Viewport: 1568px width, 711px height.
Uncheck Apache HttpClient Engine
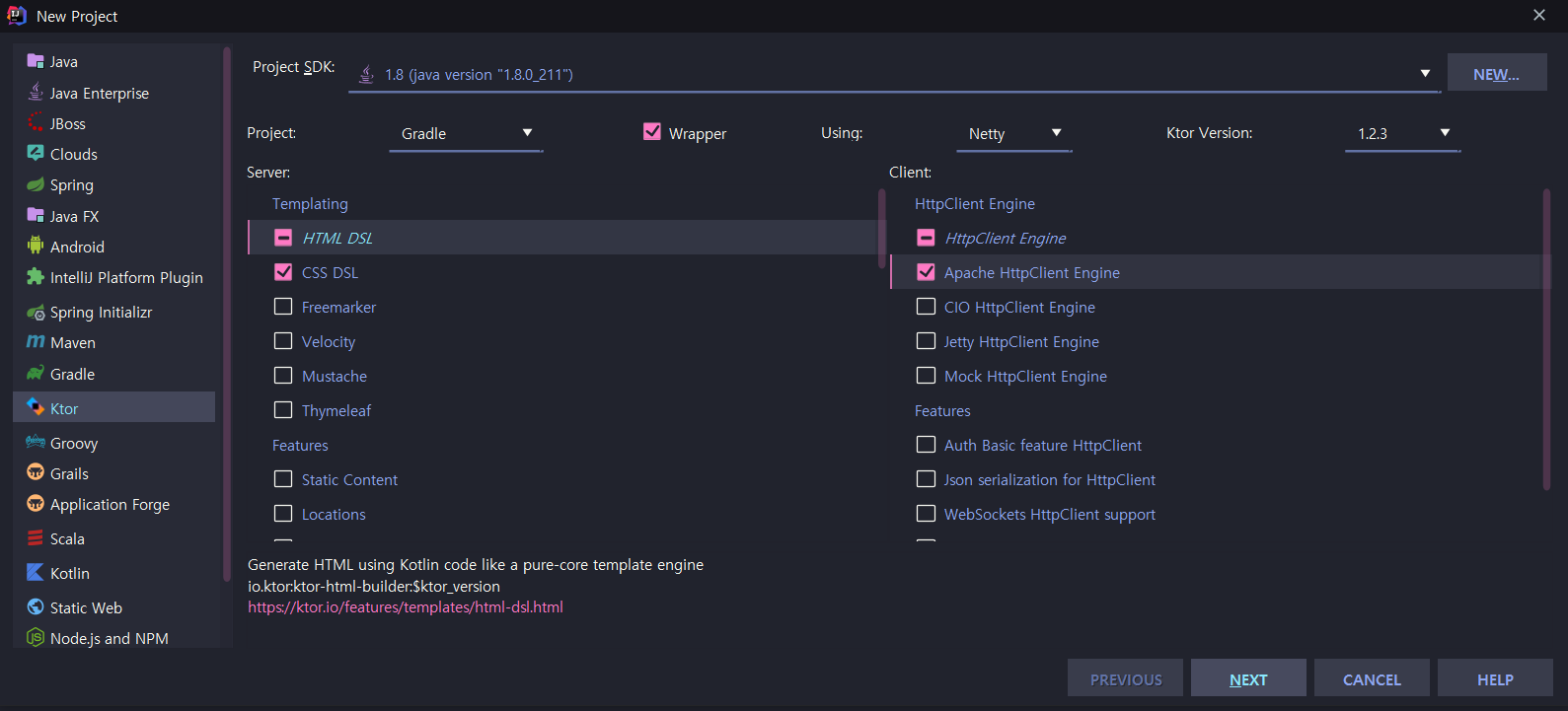926,272
